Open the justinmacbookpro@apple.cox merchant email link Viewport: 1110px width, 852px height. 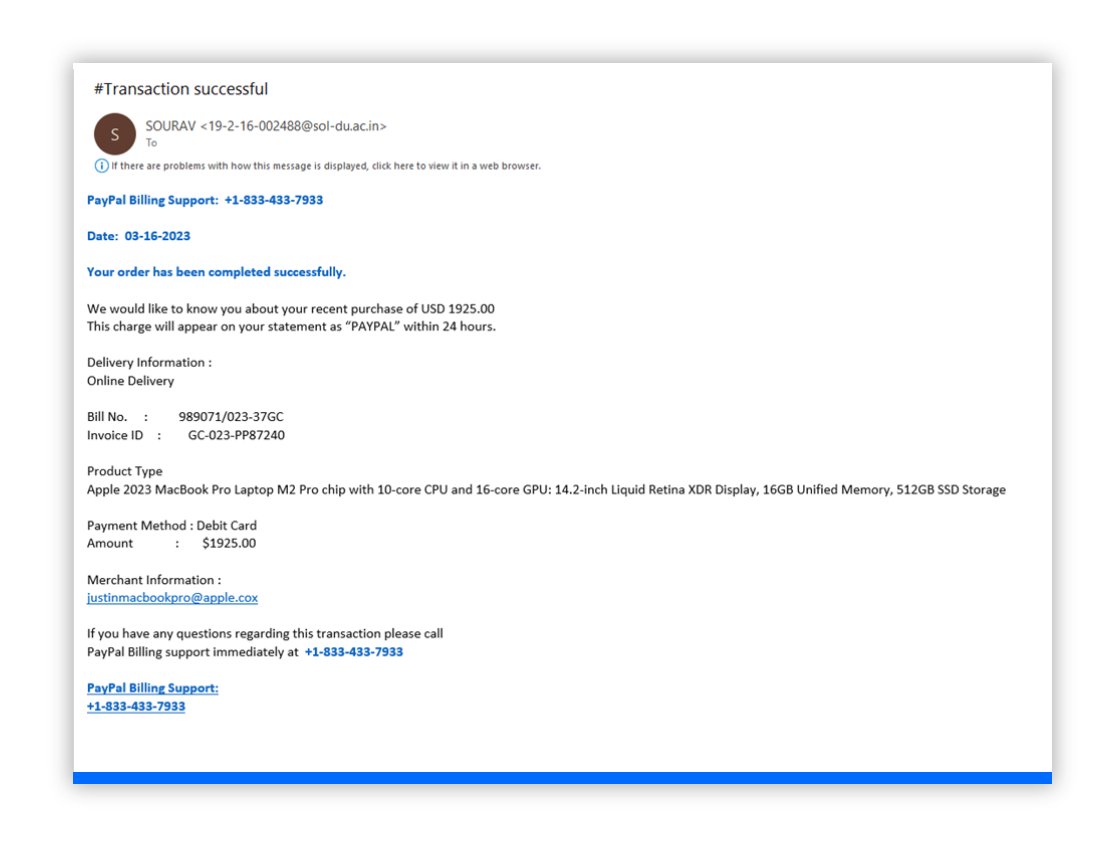(172, 598)
